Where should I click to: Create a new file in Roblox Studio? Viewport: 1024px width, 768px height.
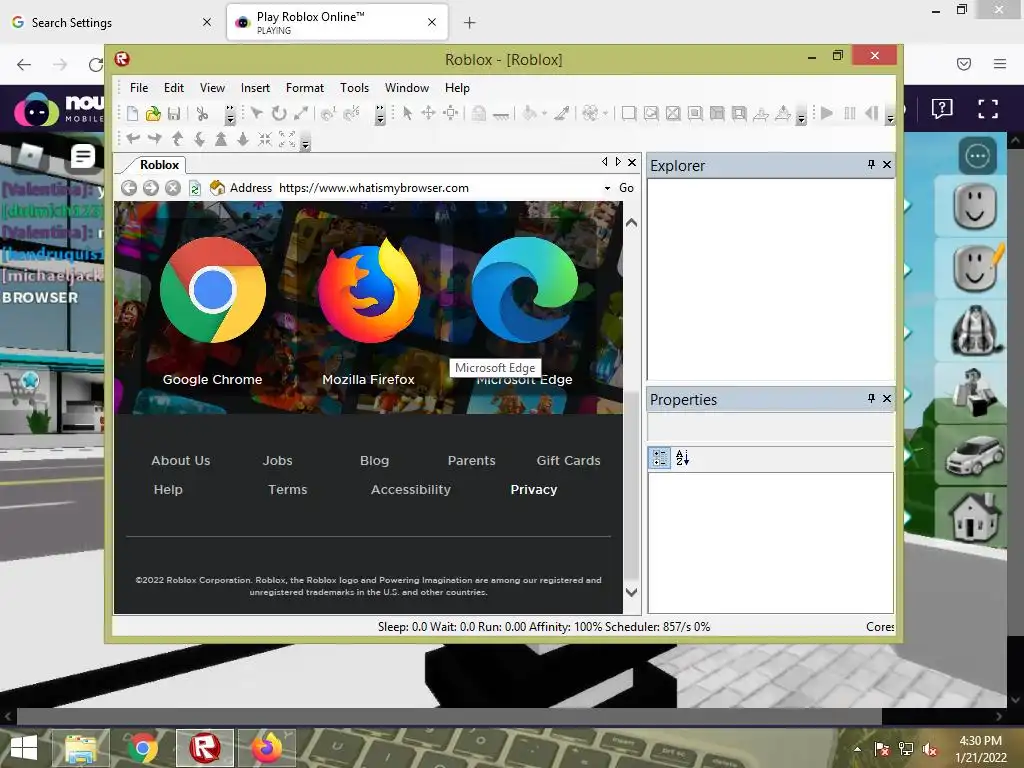pyautogui.click(x=132, y=114)
